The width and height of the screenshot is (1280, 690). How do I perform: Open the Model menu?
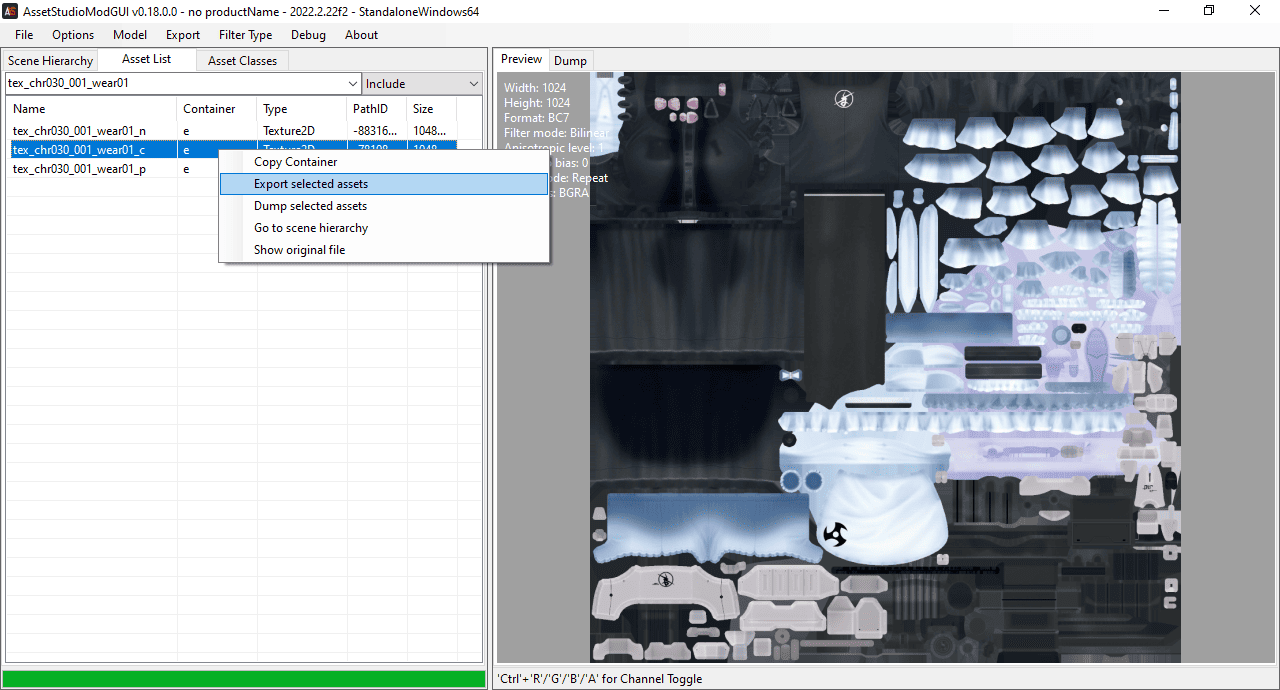[130, 35]
